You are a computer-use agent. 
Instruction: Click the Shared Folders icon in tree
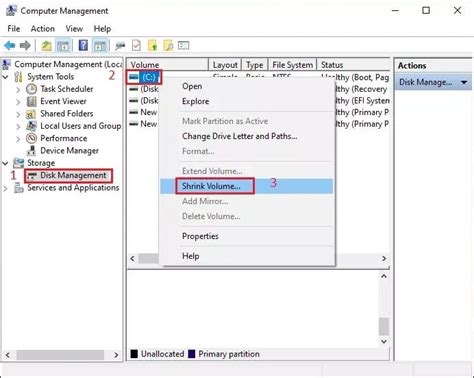tap(31, 114)
